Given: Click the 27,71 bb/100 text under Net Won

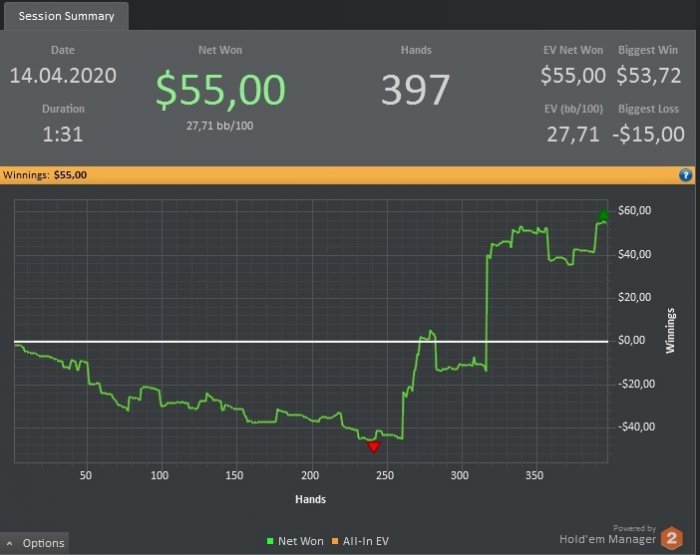Looking at the screenshot, I should (x=220, y=126).
